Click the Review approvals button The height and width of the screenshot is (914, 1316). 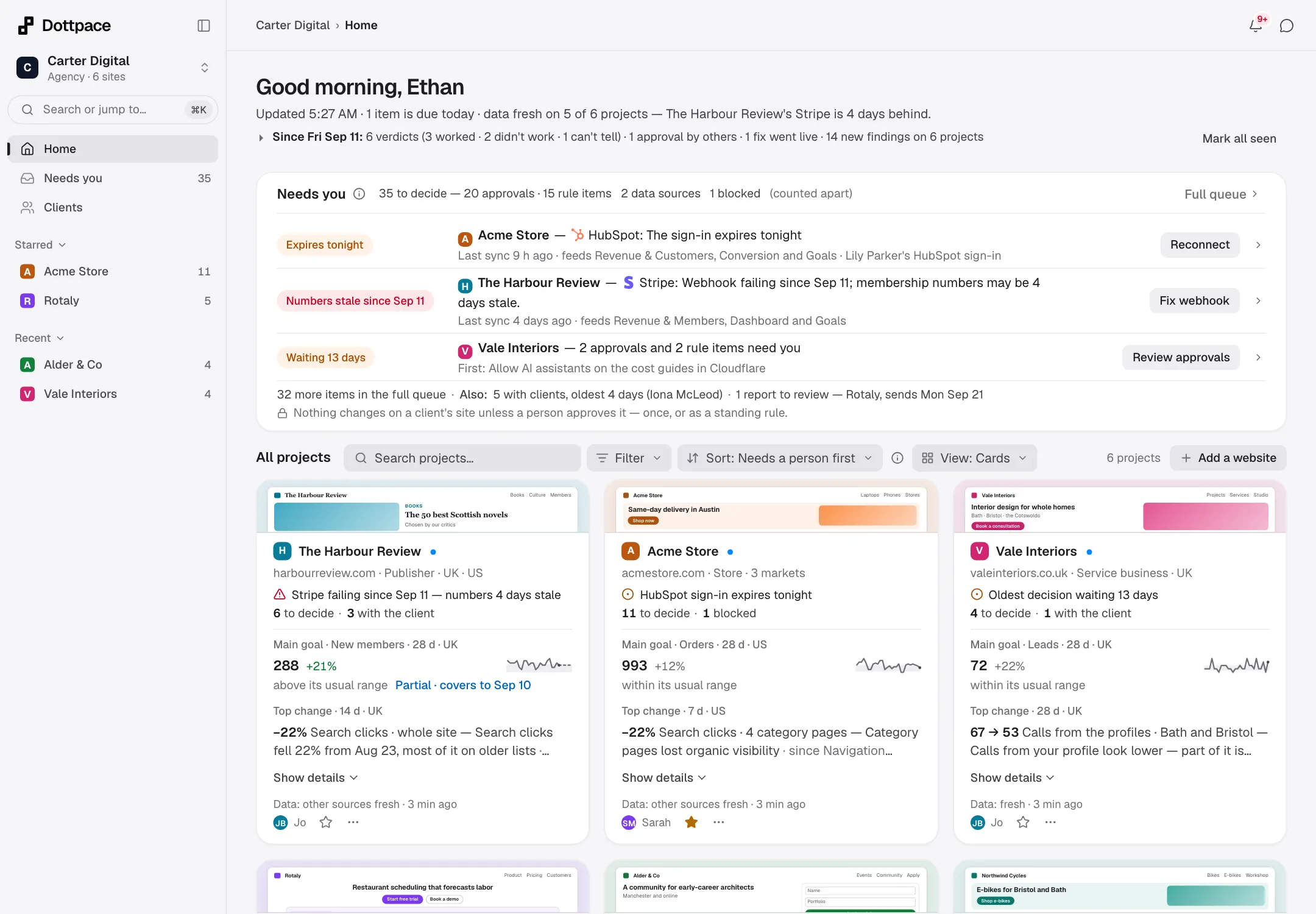[1181, 358]
